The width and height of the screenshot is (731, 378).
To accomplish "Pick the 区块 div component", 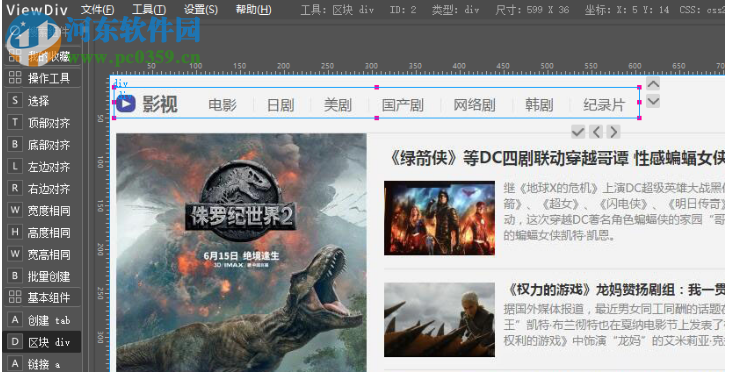I will tap(42, 342).
